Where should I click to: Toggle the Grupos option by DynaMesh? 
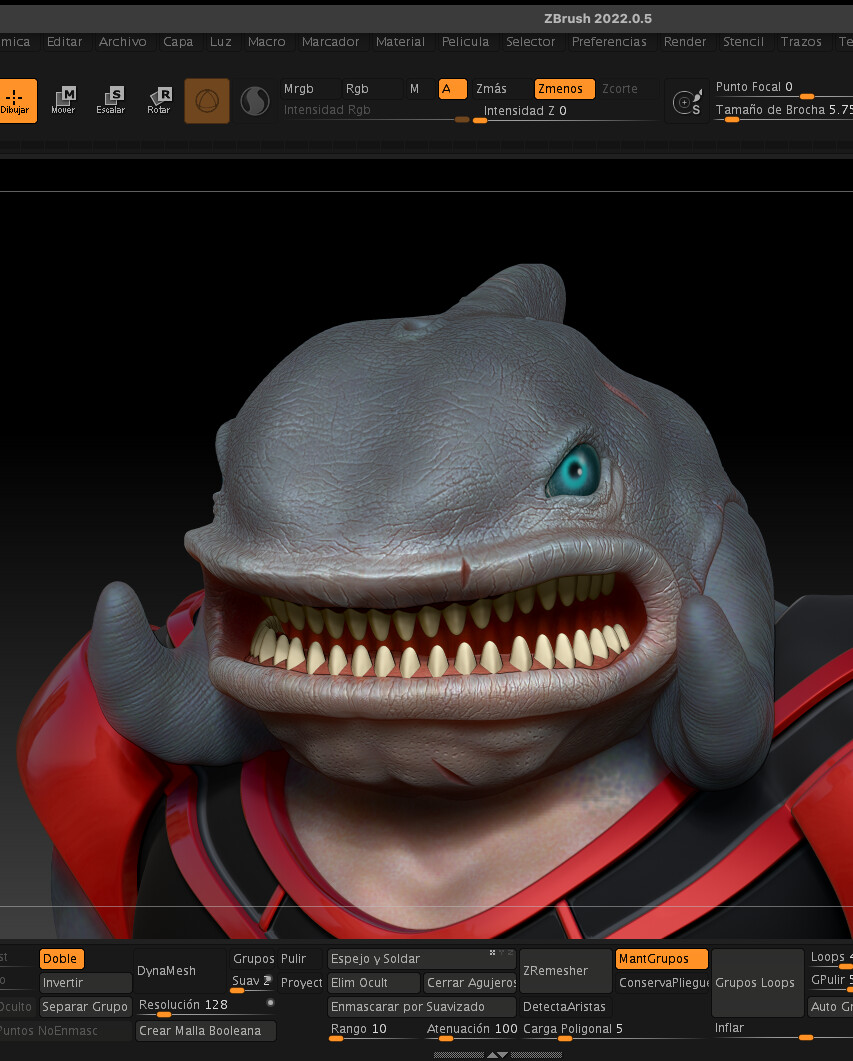click(x=253, y=958)
